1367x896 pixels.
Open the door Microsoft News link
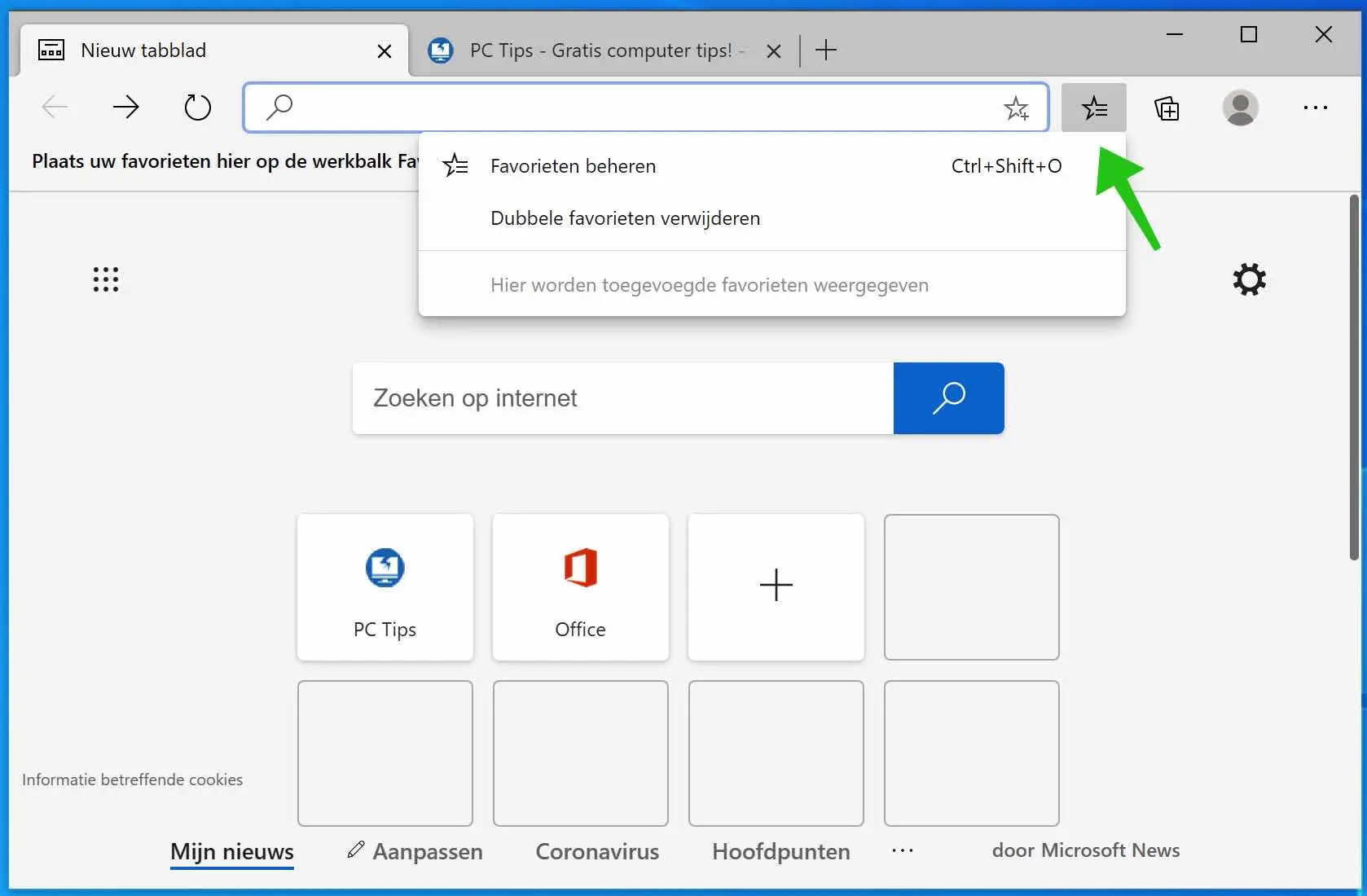(x=1086, y=850)
